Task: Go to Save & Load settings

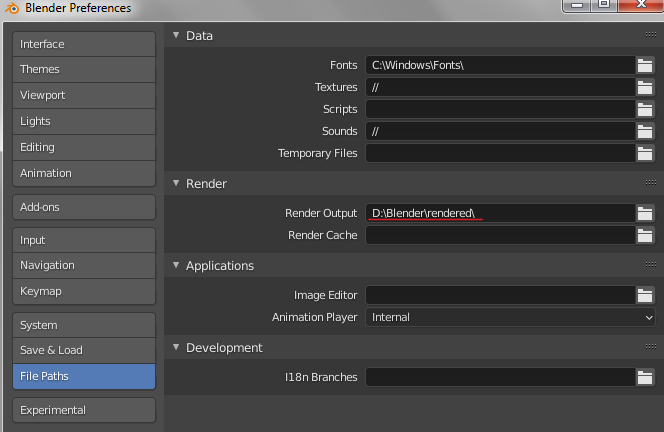Action: tap(84, 351)
